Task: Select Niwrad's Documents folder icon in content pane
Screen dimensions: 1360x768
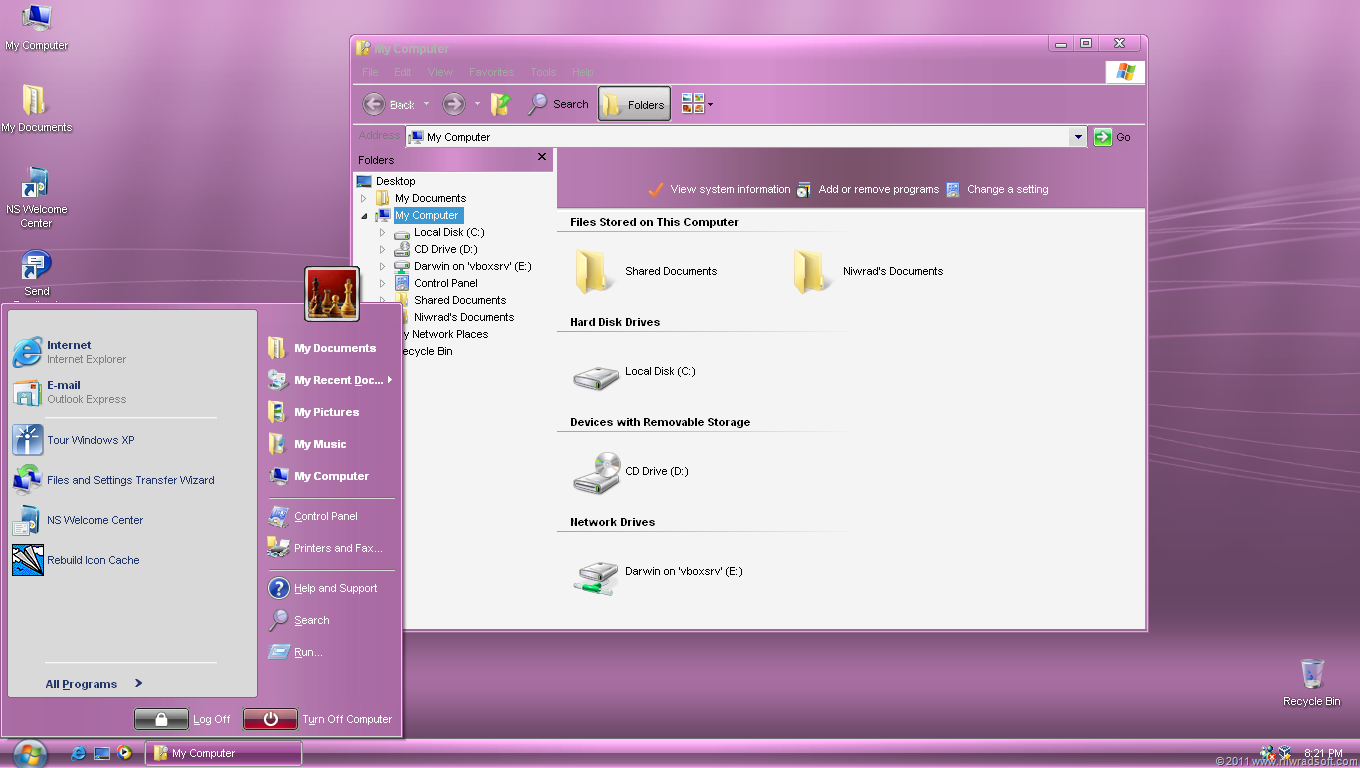Action: click(811, 271)
